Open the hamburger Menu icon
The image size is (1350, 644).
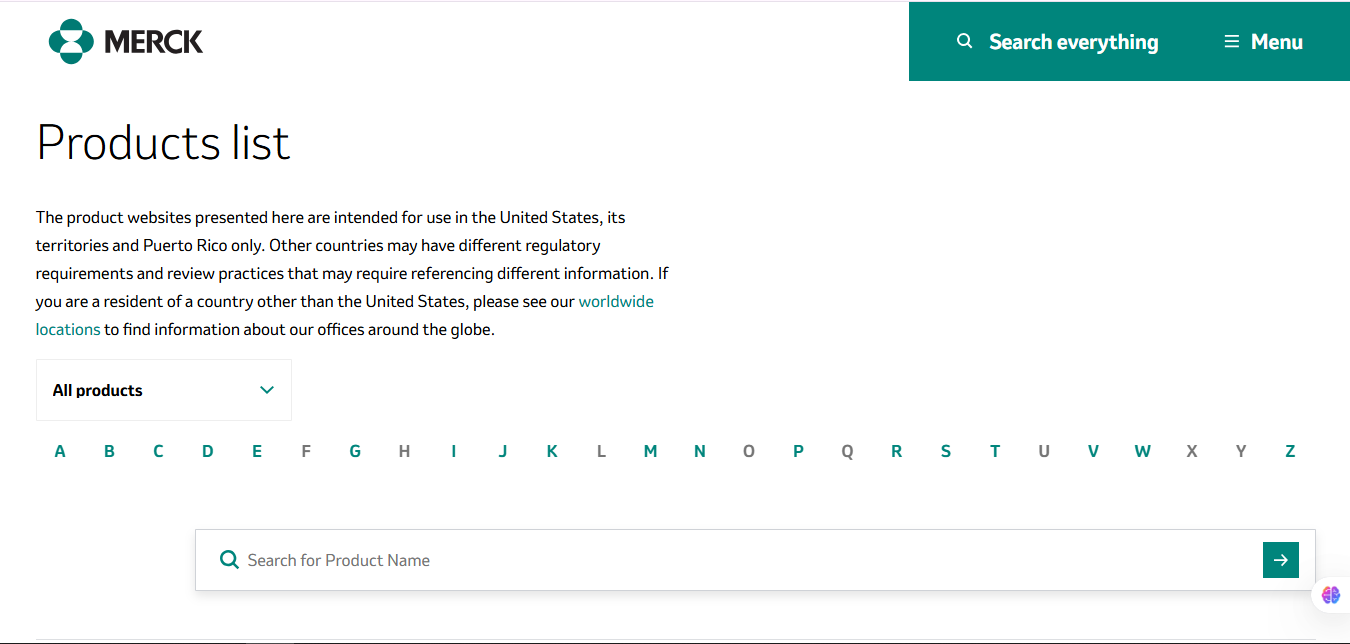(x=1231, y=41)
